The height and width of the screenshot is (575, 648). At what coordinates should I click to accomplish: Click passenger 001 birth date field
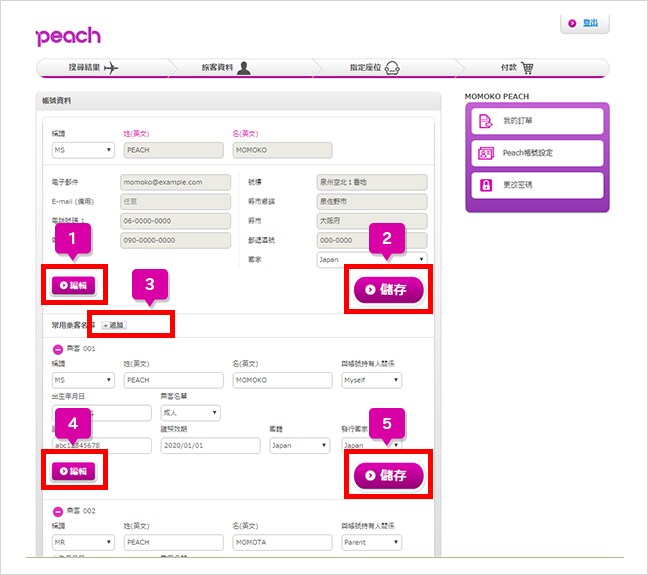click(x=102, y=413)
